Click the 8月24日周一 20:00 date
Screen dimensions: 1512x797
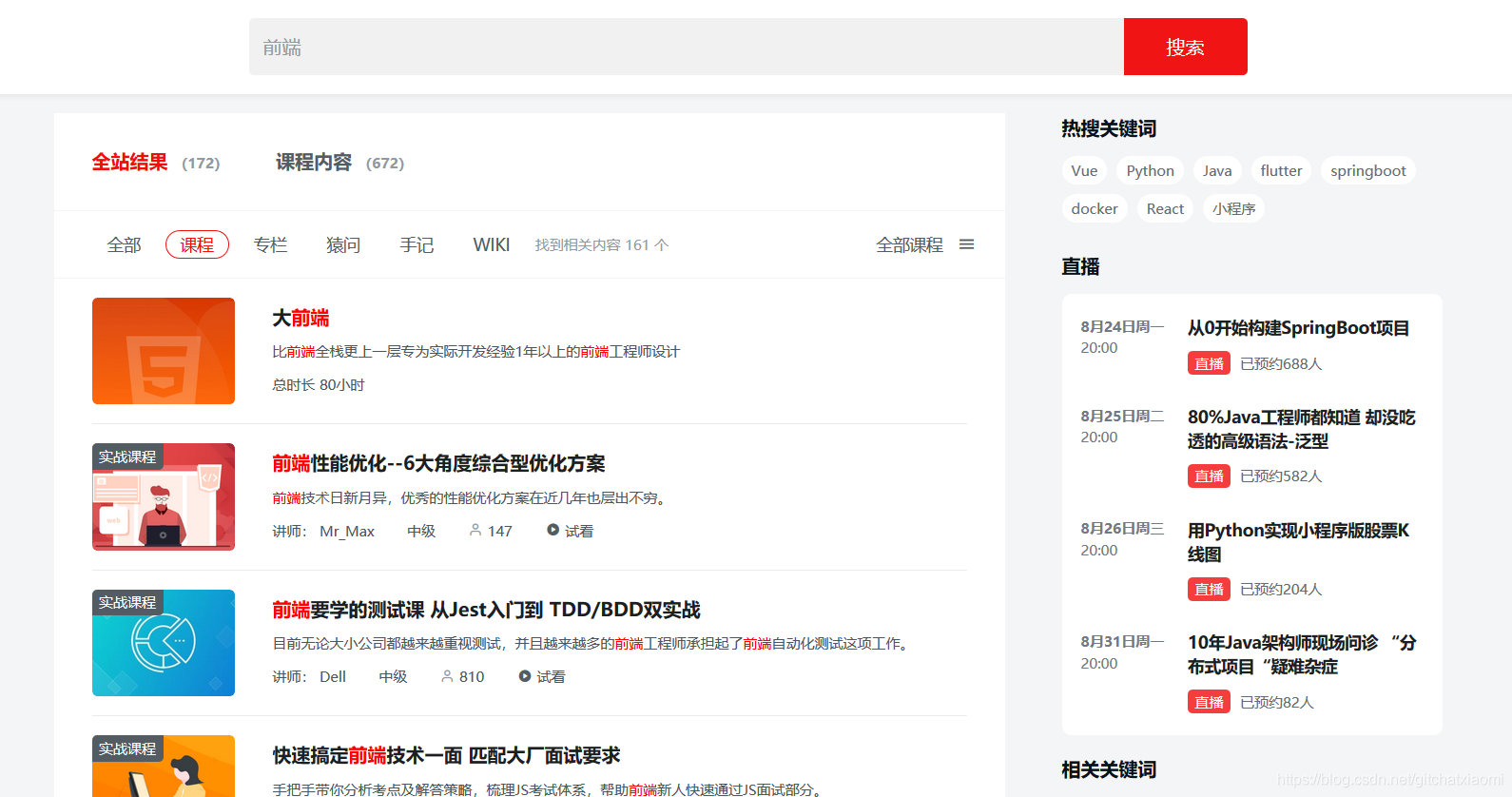pyautogui.click(x=1122, y=337)
